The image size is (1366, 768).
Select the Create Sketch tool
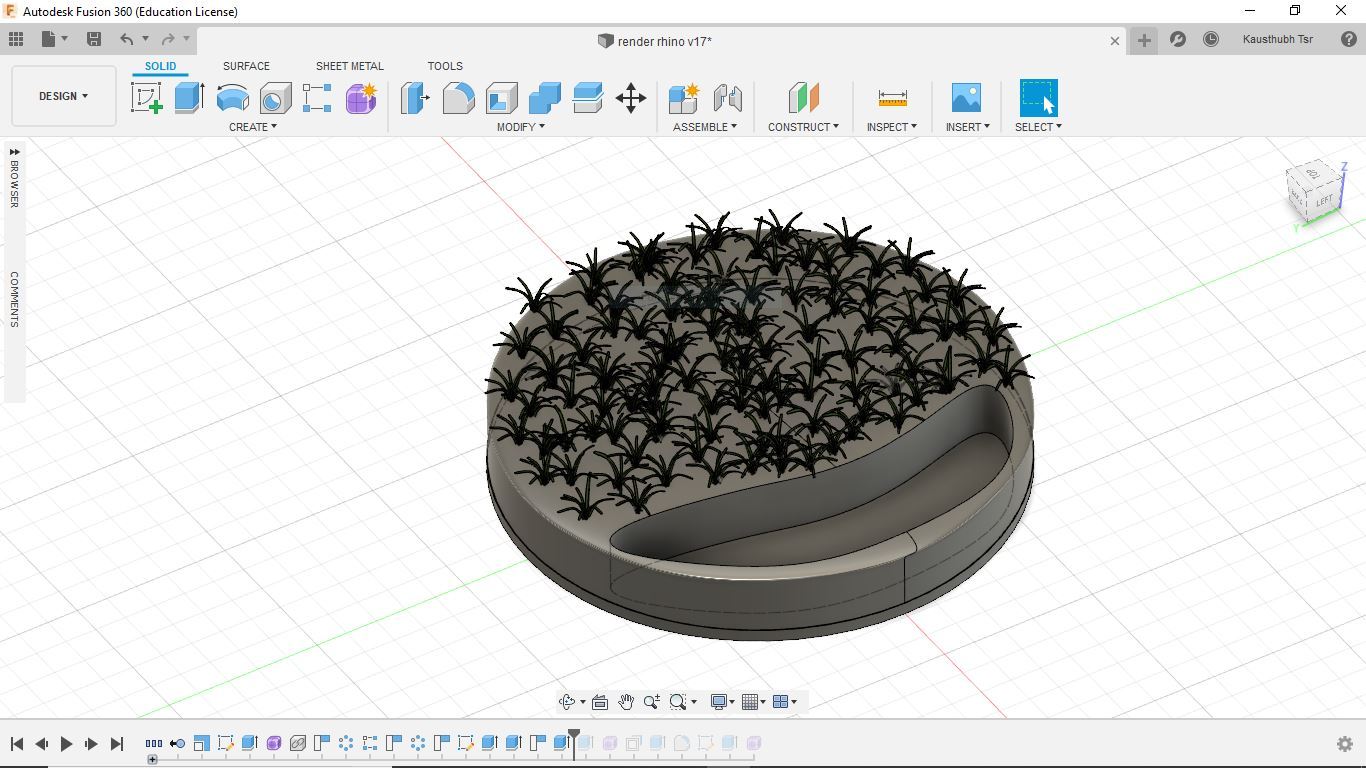(x=147, y=98)
